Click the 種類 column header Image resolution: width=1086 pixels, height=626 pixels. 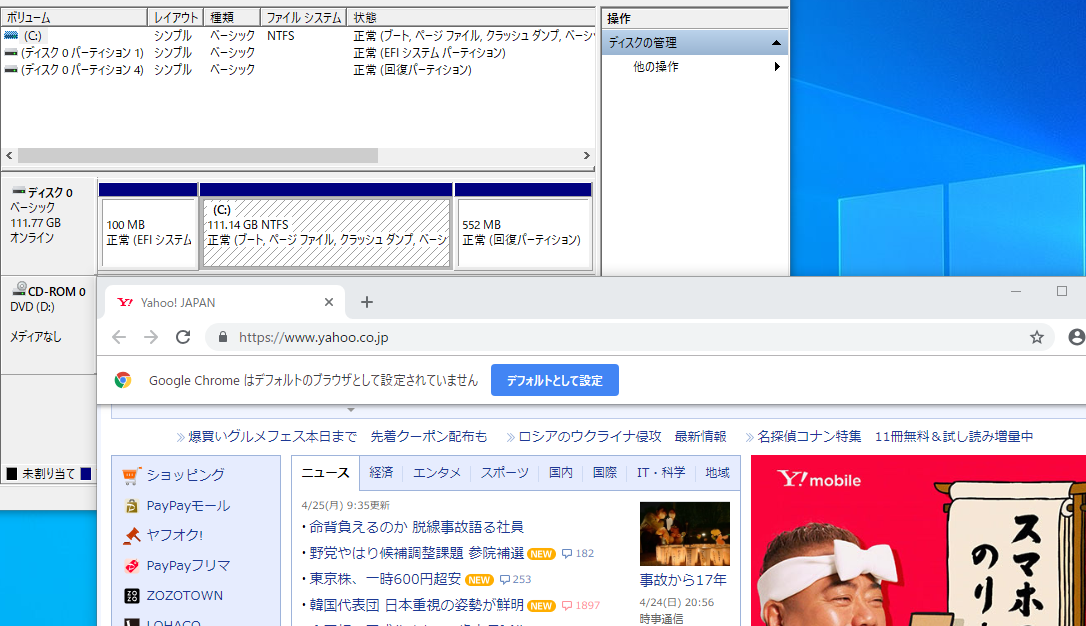click(233, 17)
